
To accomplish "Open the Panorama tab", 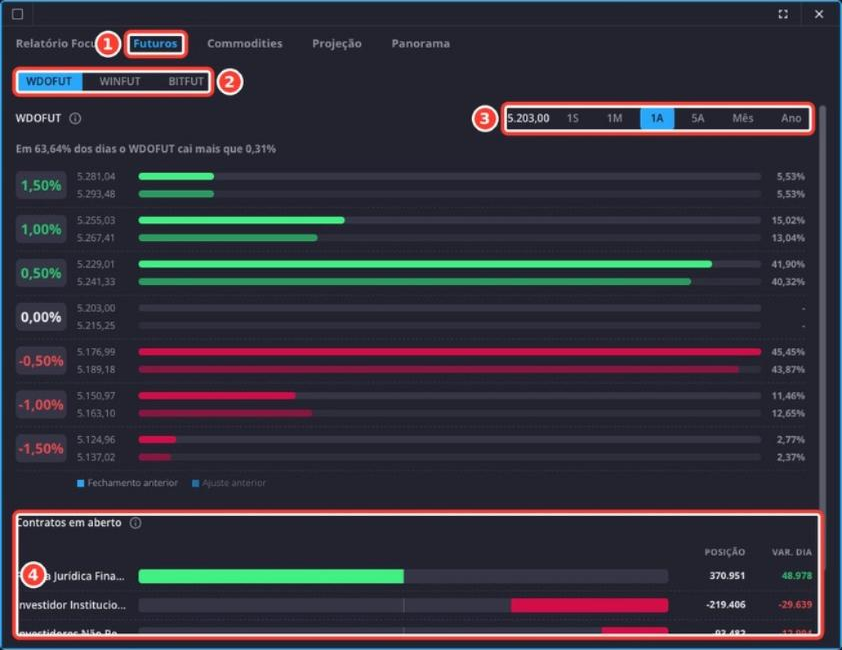I will (x=420, y=44).
